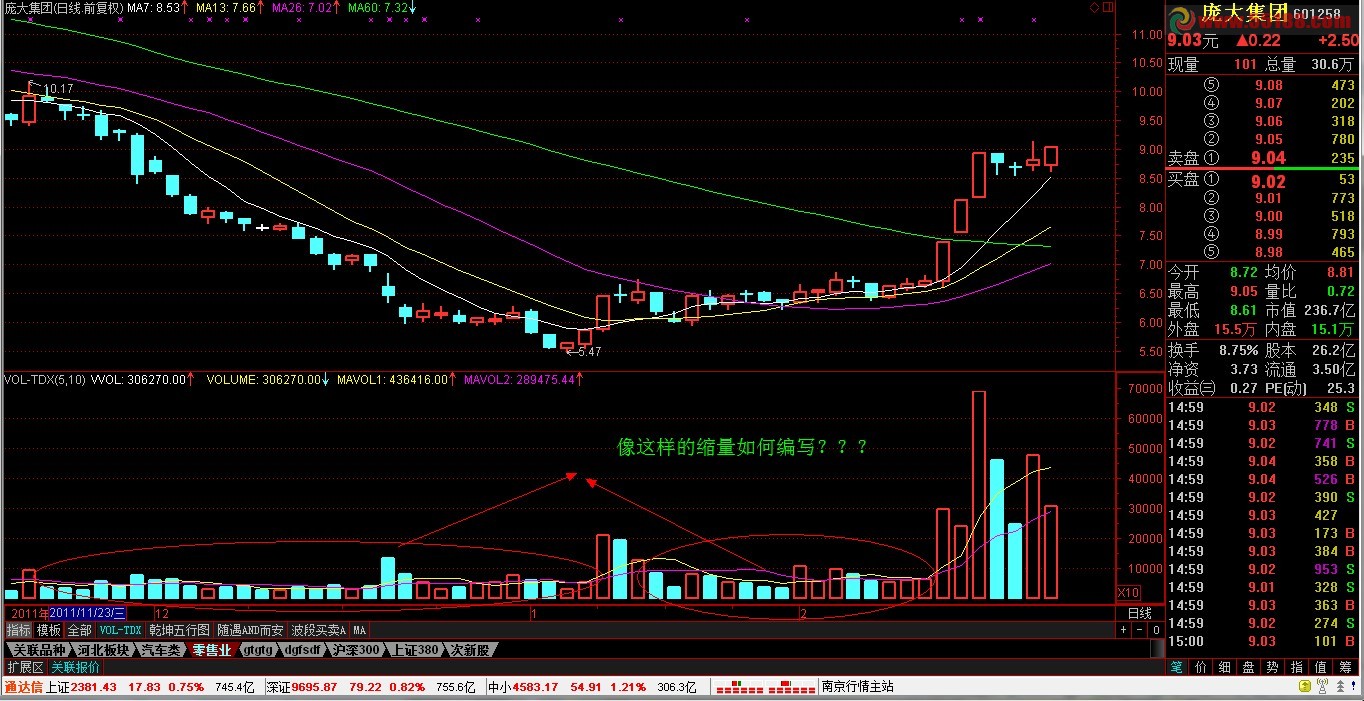Click the X10 volume scale label
1364x701 pixels.
1127,592
